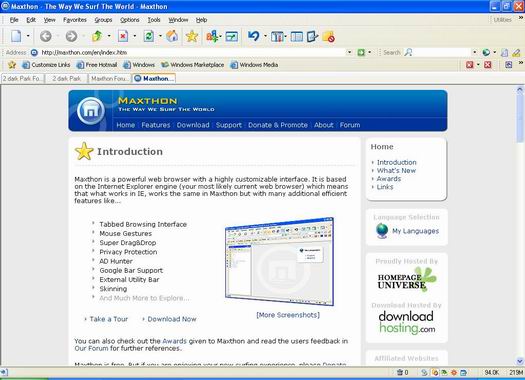The height and width of the screenshot is (380, 525).
Task: Open the dropdown arrow next to Up icon
Action: [109, 36]
